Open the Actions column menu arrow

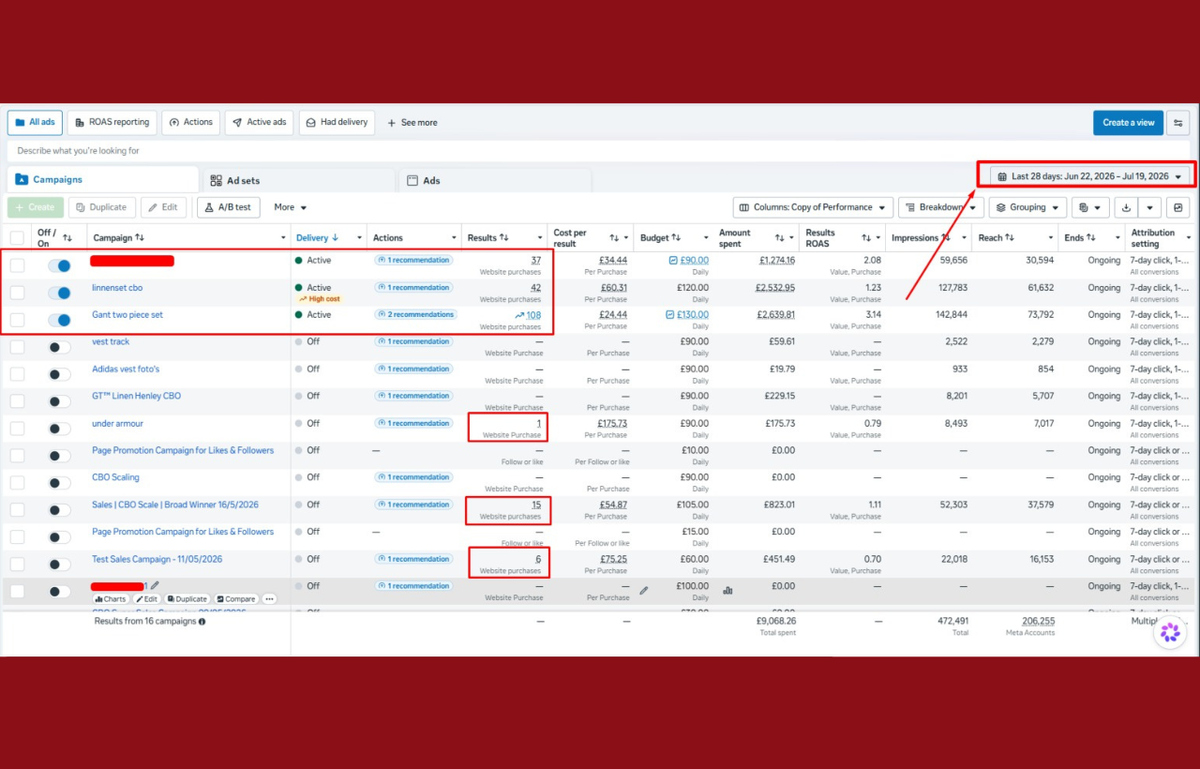[452, 238]
